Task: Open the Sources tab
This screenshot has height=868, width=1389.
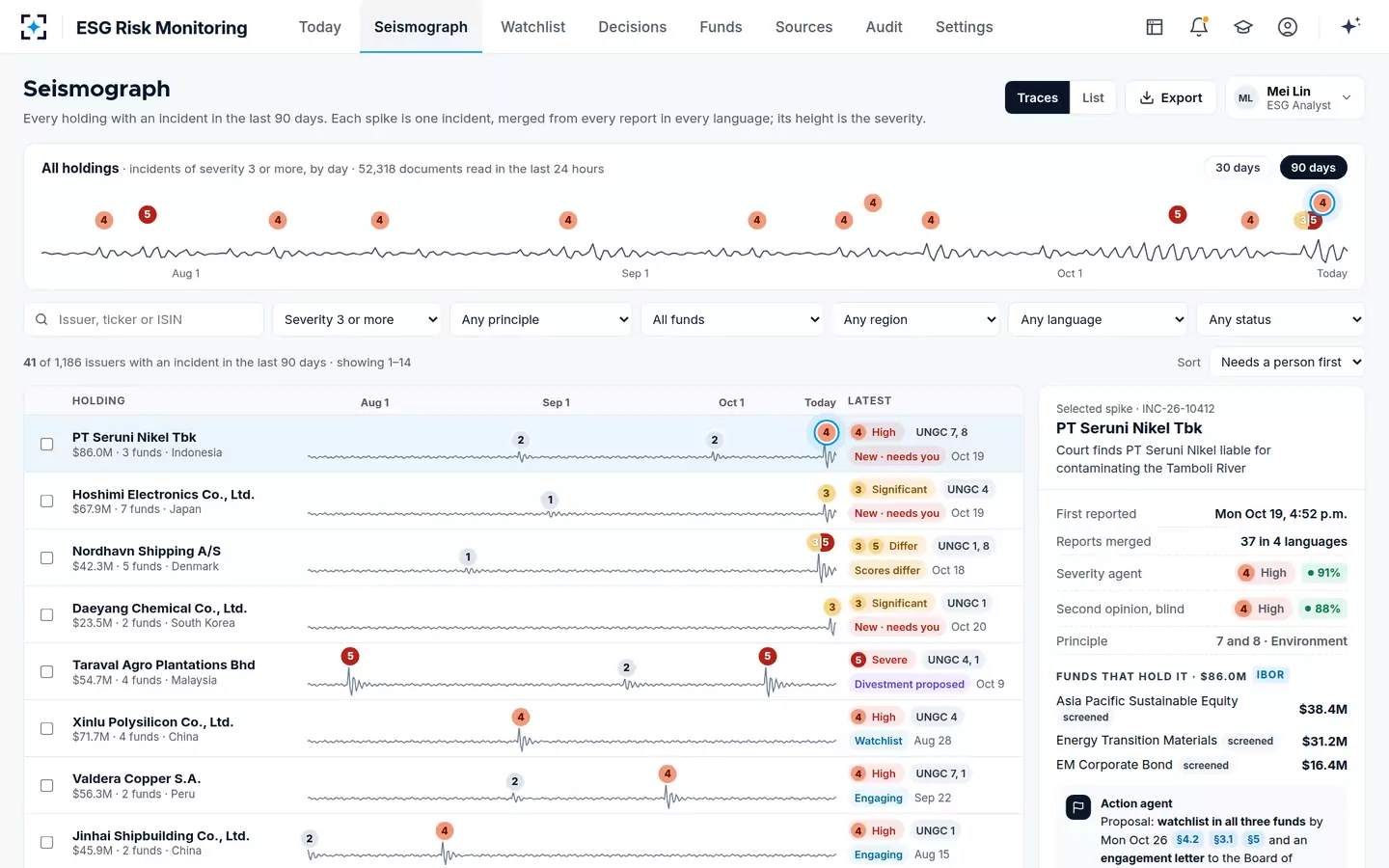Action: click(803, 27)
